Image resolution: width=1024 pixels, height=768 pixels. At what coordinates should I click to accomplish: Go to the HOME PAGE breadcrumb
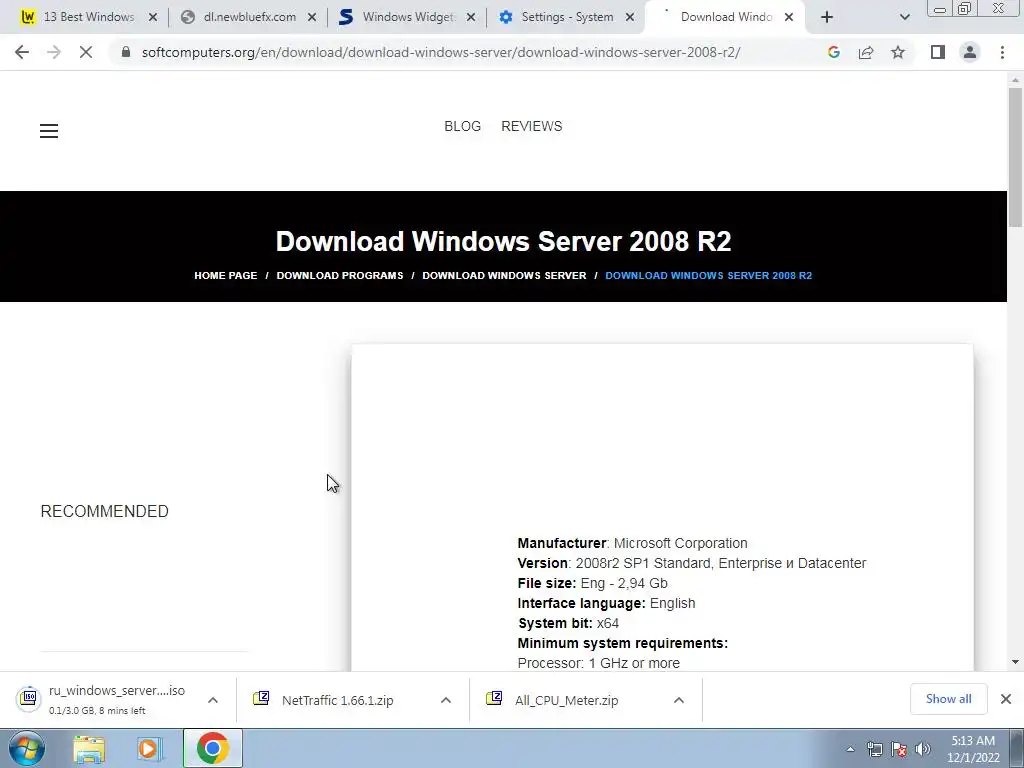point(225,276)
